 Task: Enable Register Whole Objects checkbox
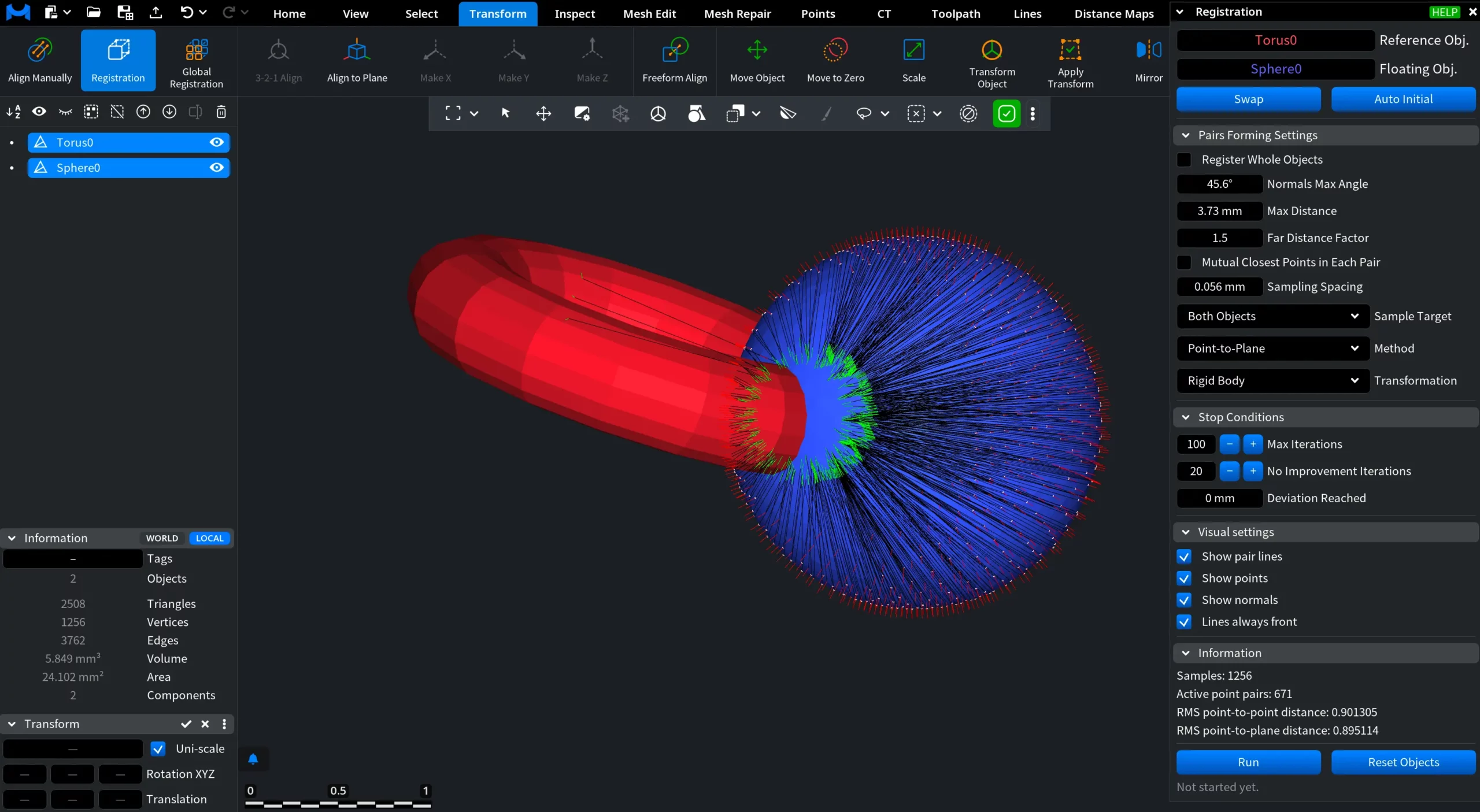[x=1184, y=160]
